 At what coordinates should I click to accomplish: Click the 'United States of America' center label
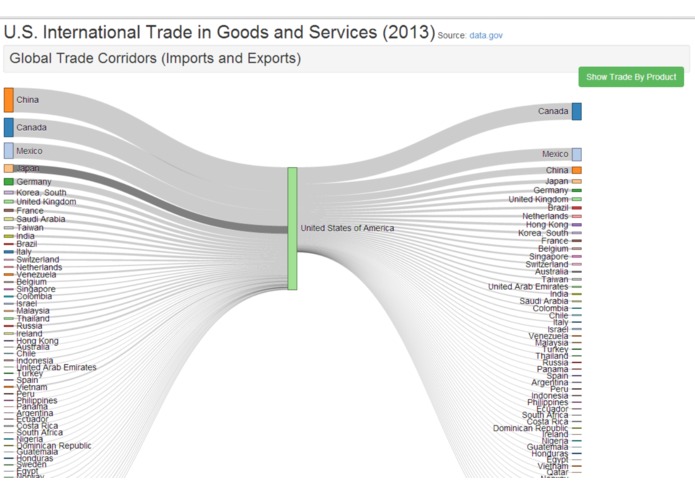(x=348, y=228)
